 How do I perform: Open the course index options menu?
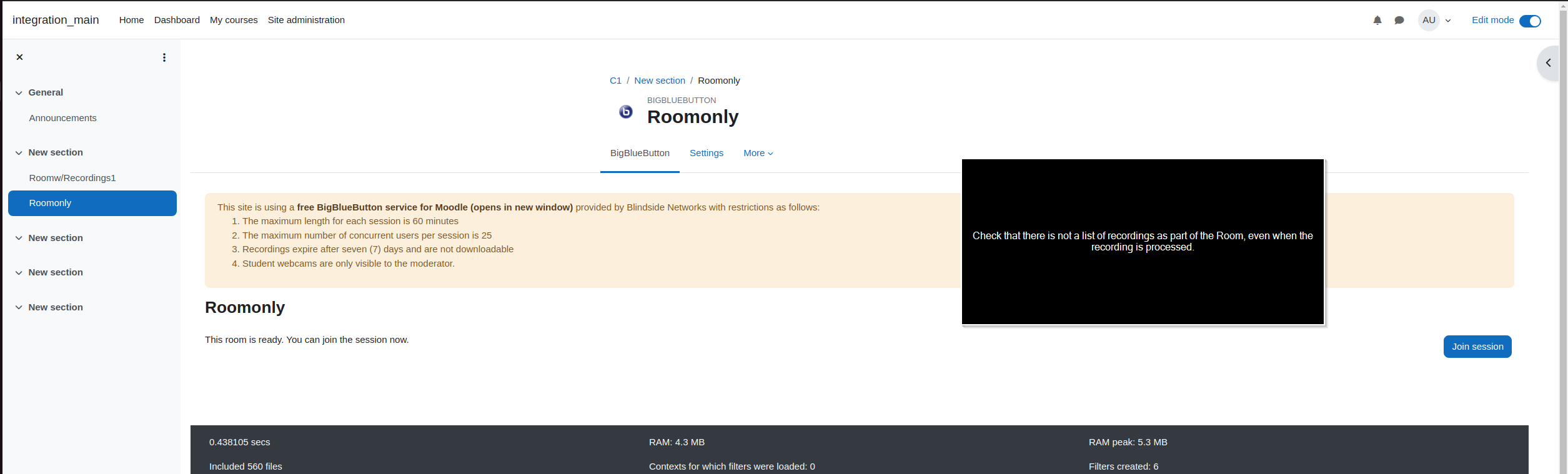(164, 57)
